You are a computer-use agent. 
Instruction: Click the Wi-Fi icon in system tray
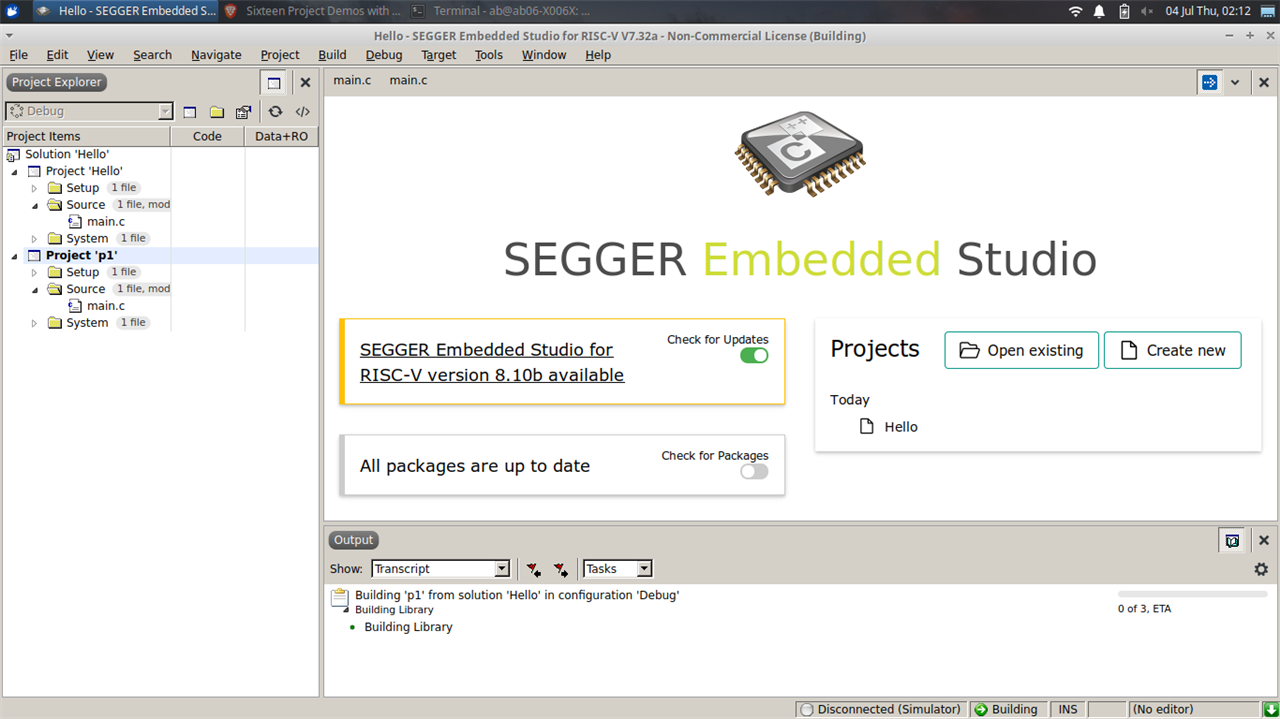click(1076, 11)
